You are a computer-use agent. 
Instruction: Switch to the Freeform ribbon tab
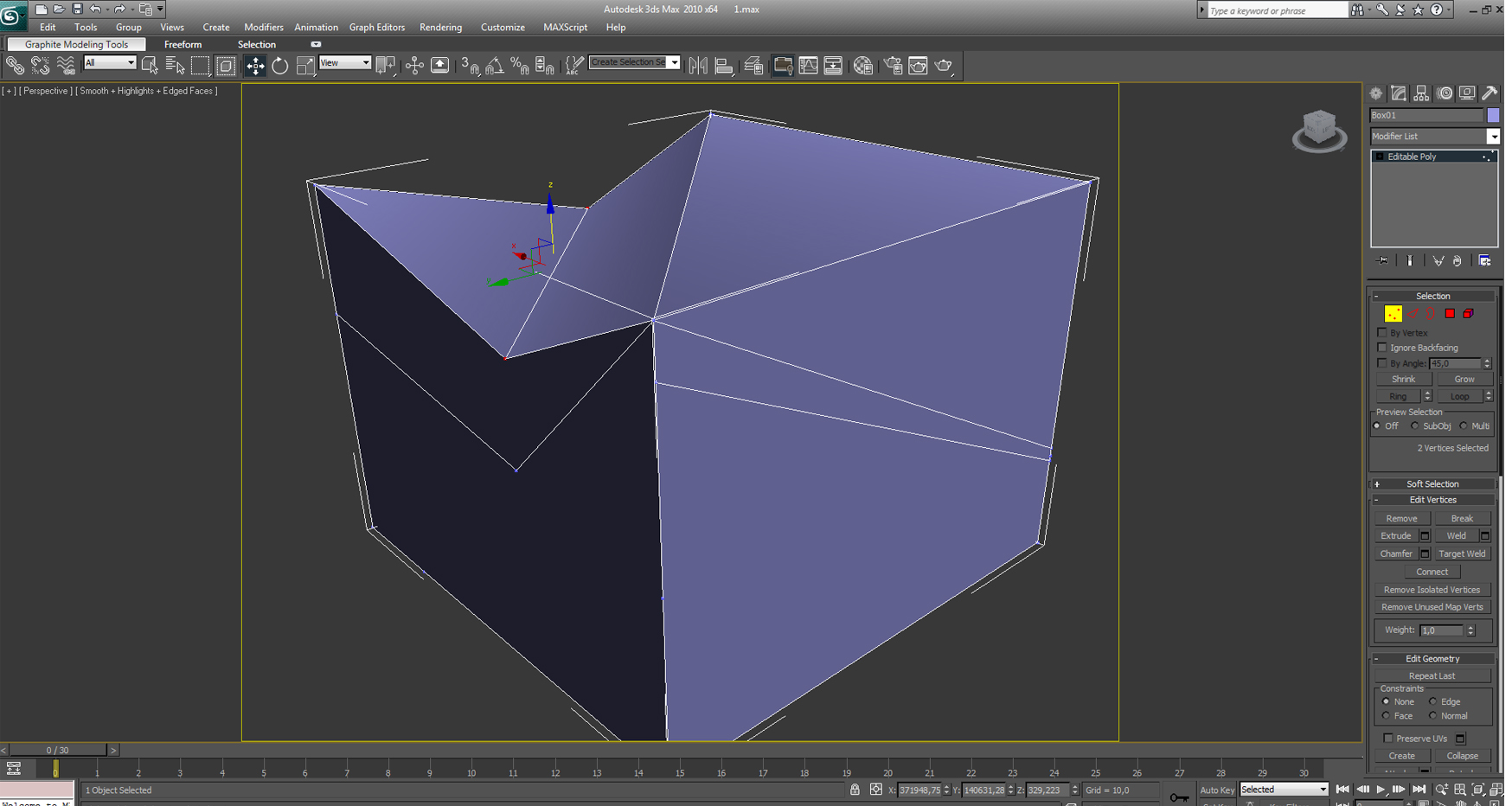point(183,45)
